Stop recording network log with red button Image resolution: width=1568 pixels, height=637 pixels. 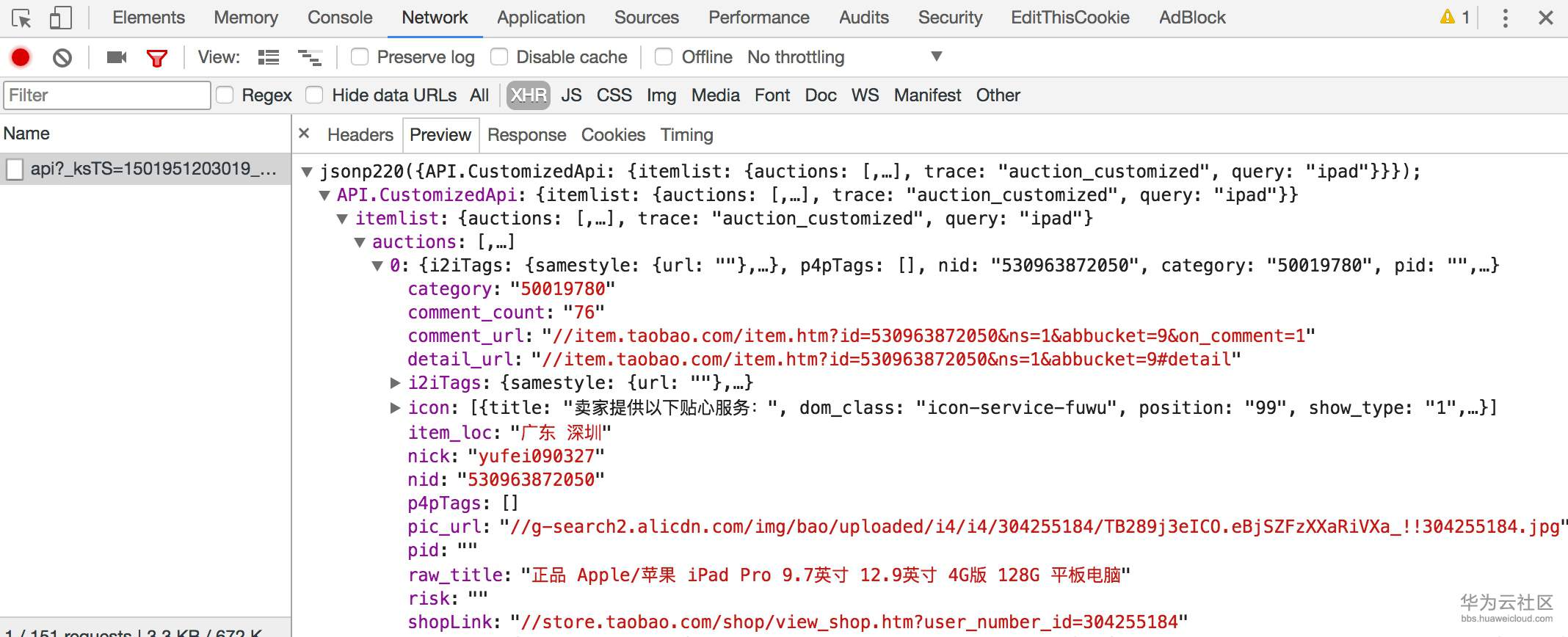click(x=21, y=57)
